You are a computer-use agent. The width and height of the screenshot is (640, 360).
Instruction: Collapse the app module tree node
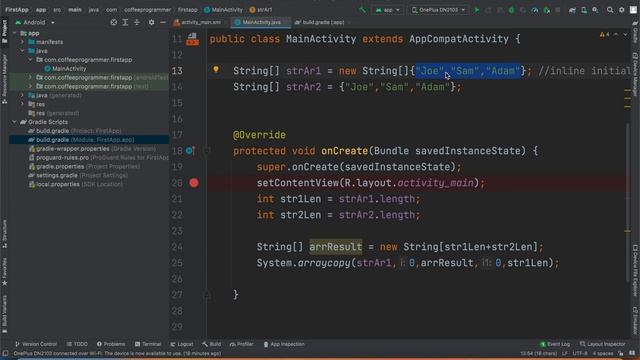[x=15, y=33]
